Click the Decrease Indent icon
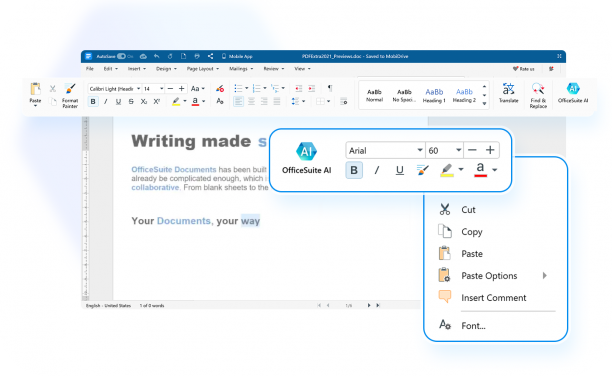This screenshot has width=612, height=376. pos(299,89)
